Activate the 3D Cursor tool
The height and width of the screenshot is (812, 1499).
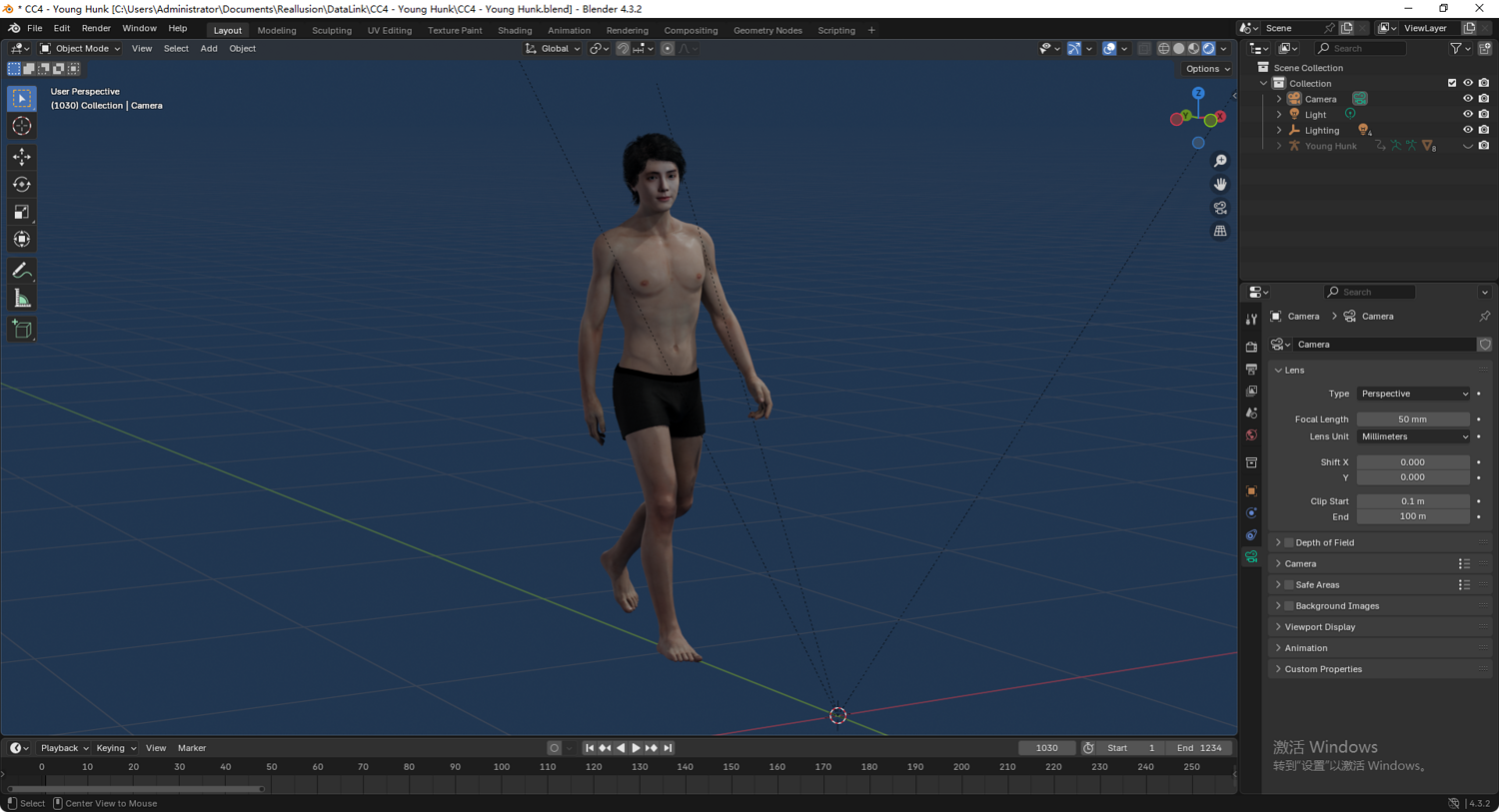pos(22,127)
